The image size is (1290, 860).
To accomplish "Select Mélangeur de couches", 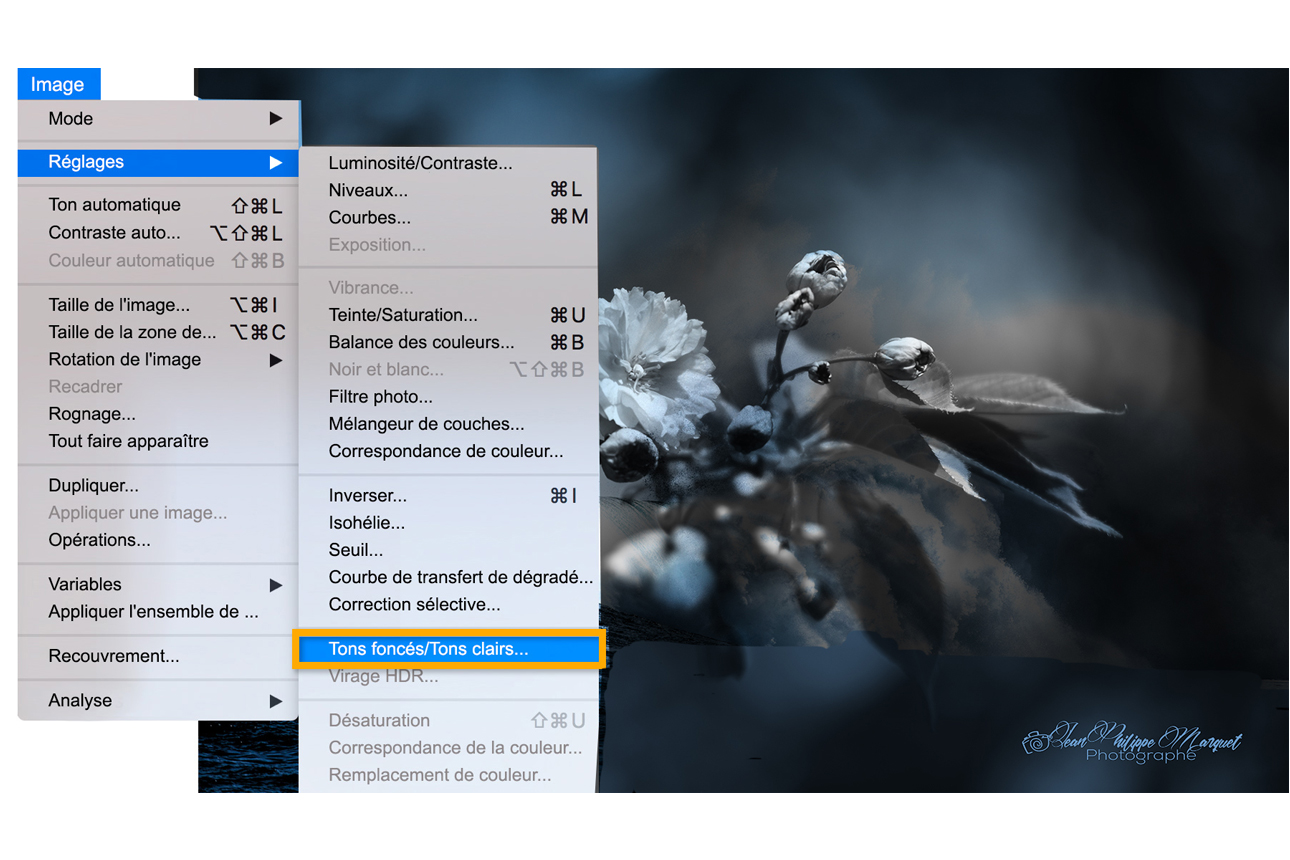I will coord(426,424).
